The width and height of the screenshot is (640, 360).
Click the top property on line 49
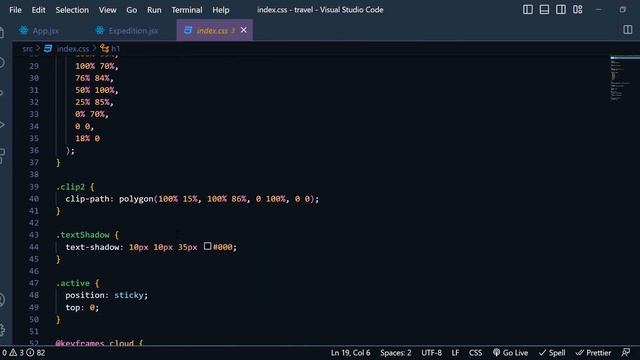(73, 307)
